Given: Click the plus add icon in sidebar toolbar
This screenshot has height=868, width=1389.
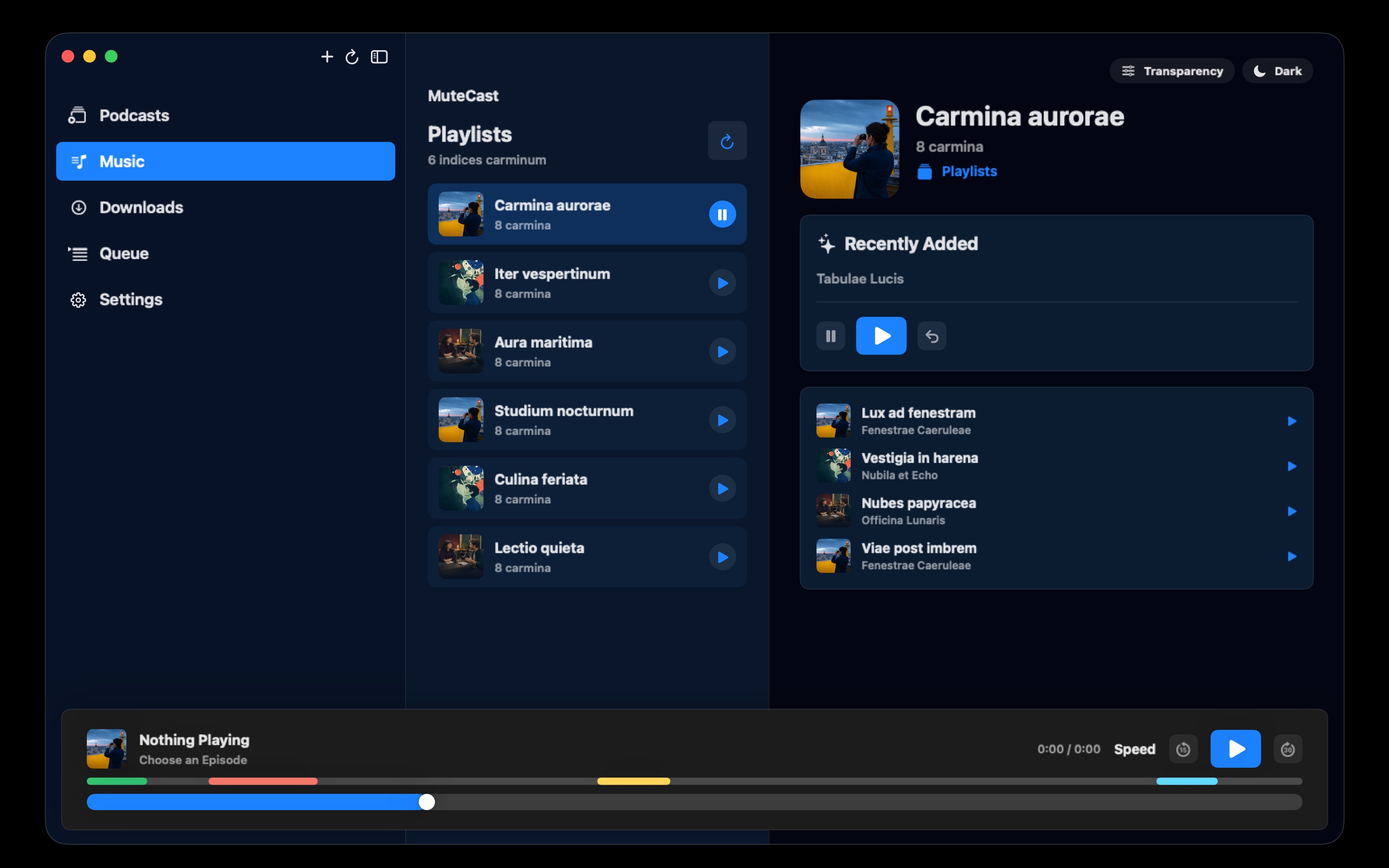Looking at the screenshot, I should click(x=327, y=56).
